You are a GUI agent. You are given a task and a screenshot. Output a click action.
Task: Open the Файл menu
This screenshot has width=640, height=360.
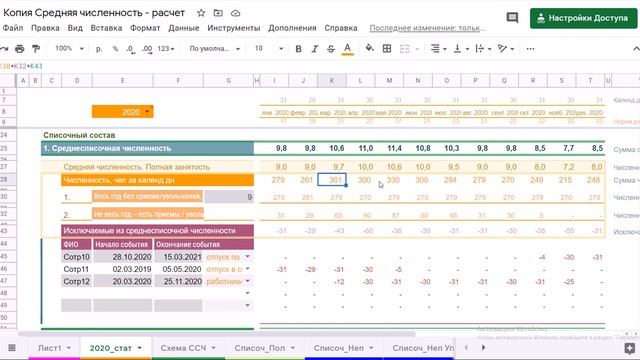click(13, 28)
